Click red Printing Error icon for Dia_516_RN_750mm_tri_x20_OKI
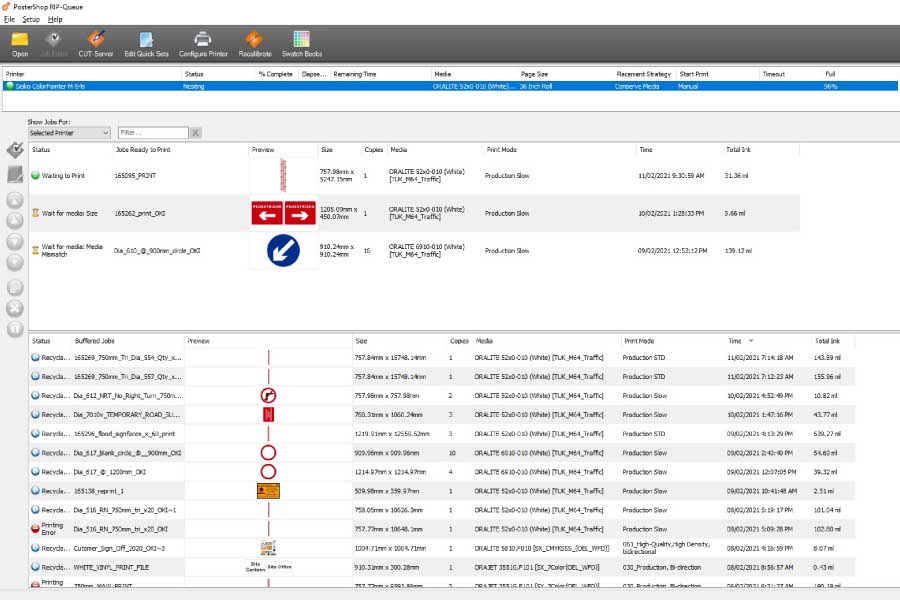 click(x=36, y=529)
